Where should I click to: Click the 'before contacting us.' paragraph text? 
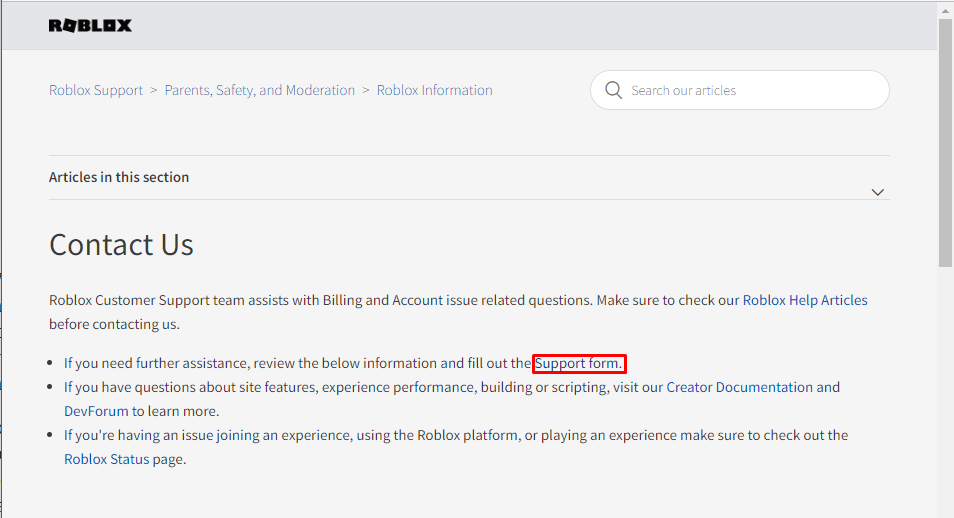pyautogui.click(x=114, y=324)
